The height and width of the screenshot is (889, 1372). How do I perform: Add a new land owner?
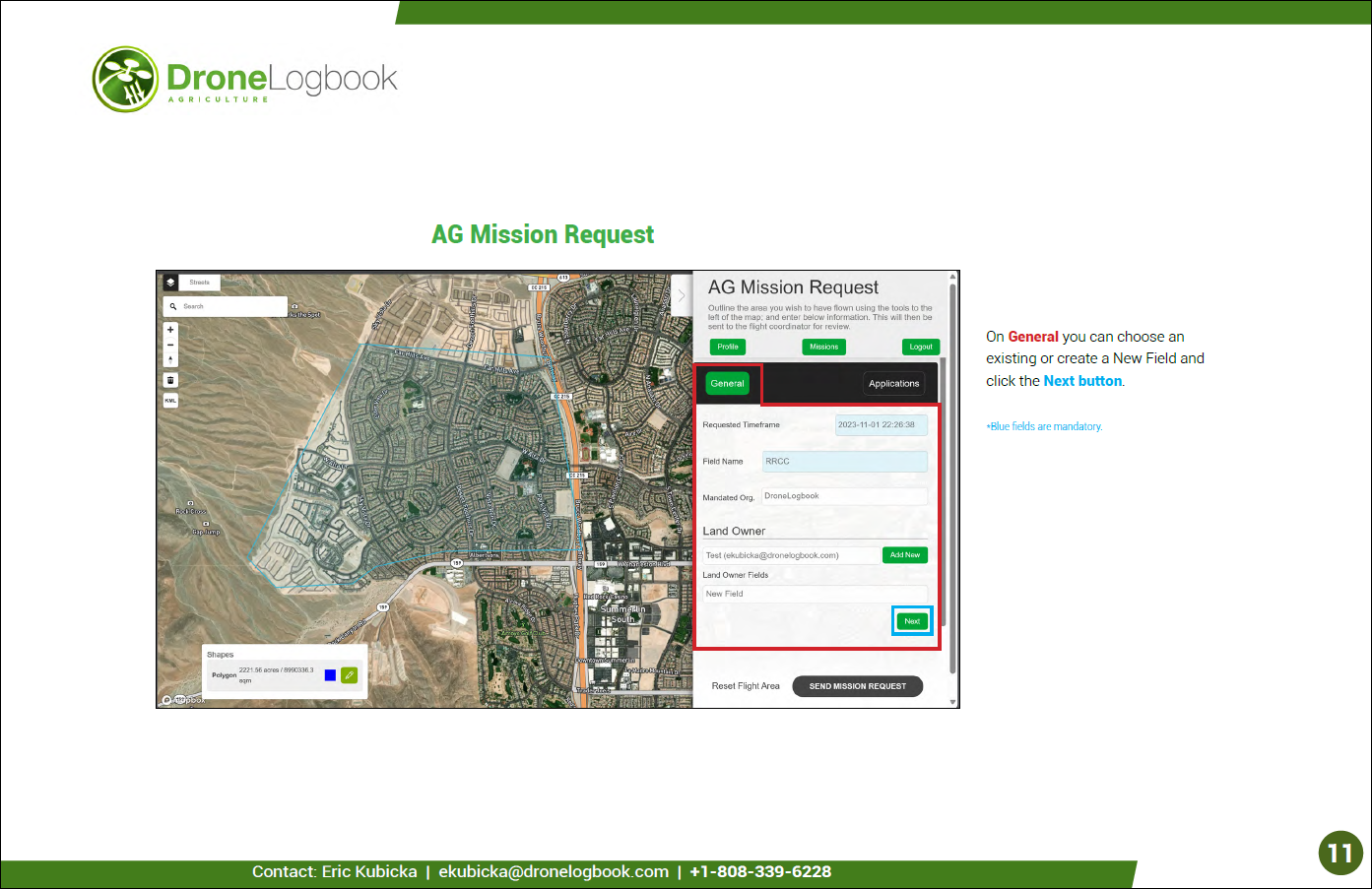(x=905, y=555)
